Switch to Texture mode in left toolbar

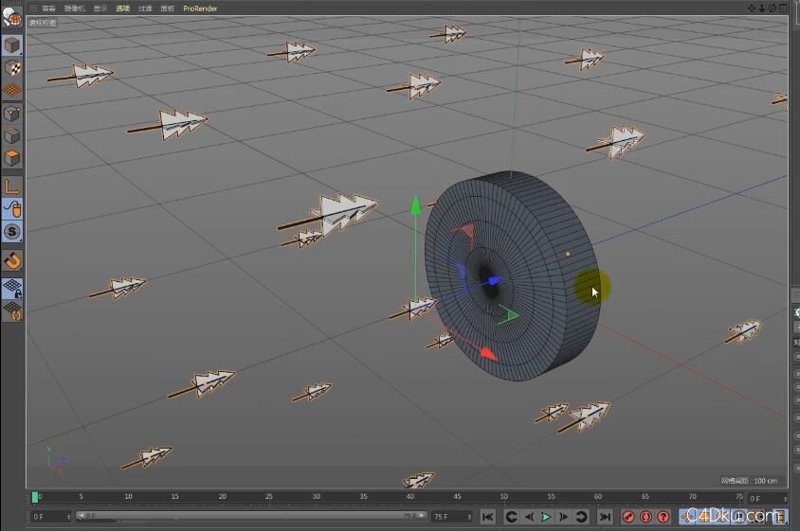tap(12, 68)
